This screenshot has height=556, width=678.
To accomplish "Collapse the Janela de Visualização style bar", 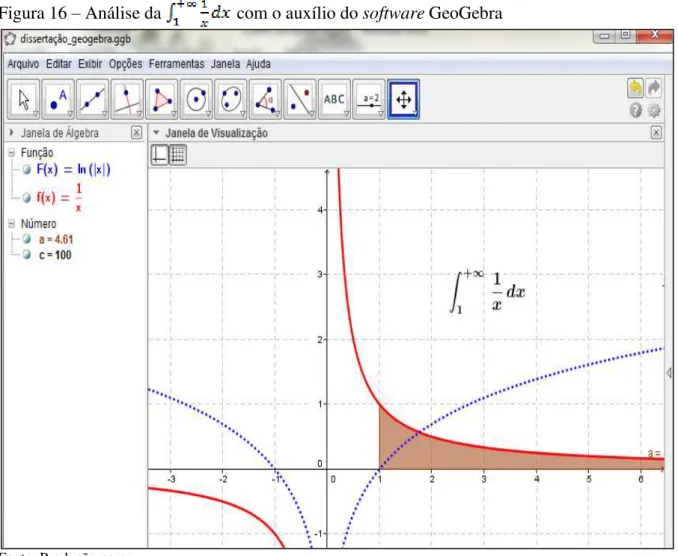I will click(x=156, y=133).
